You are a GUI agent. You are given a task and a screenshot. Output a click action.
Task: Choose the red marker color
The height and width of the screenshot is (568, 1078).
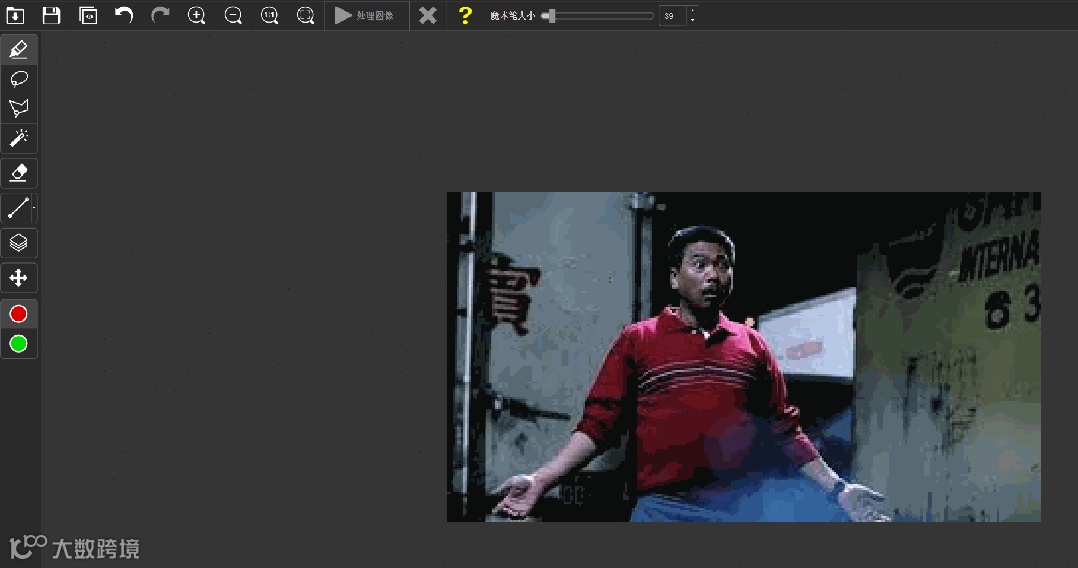pos(19,314)
